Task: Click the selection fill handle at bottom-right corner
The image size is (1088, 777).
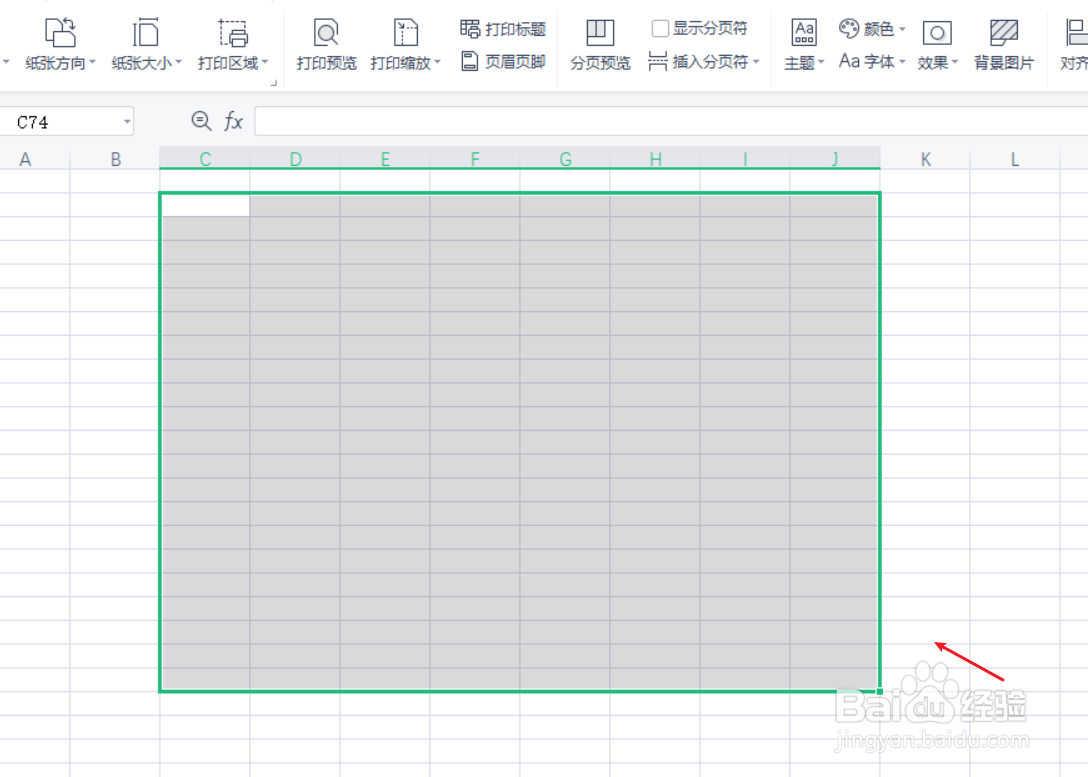Action: [x=880, y=691]
